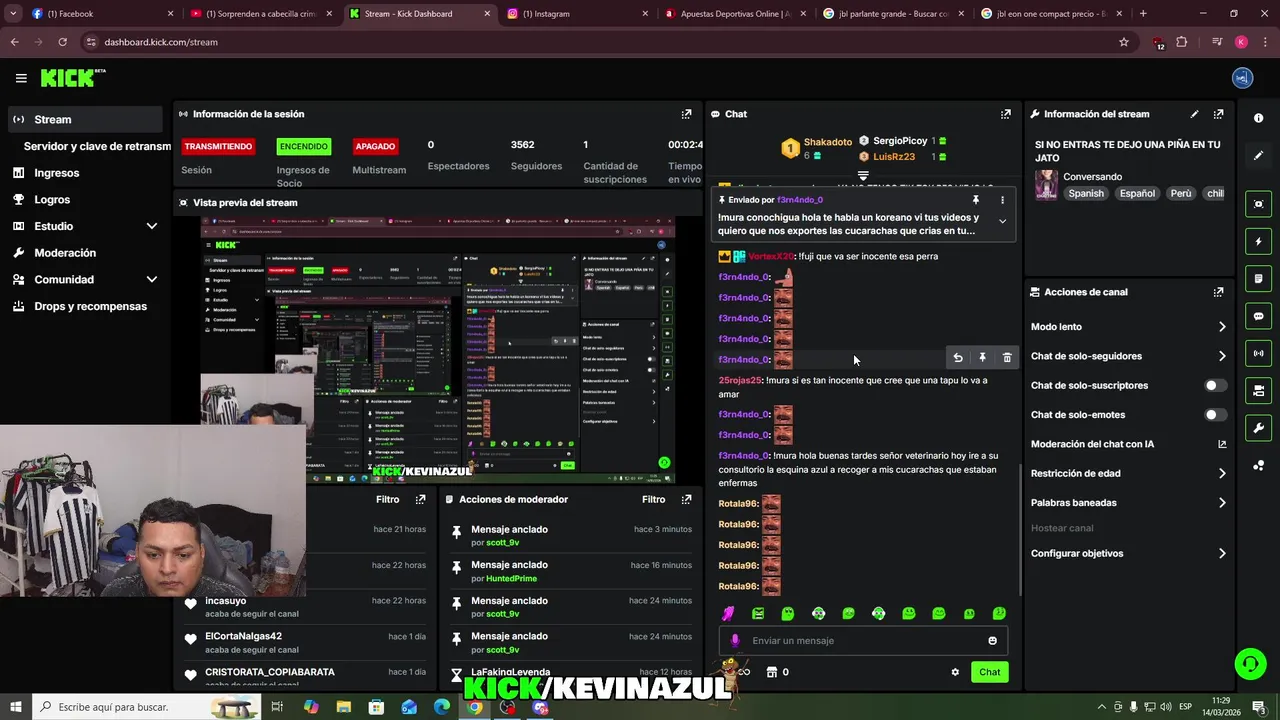Click the chat bubble icon in the right sidebar

(x=1258, y=316)
